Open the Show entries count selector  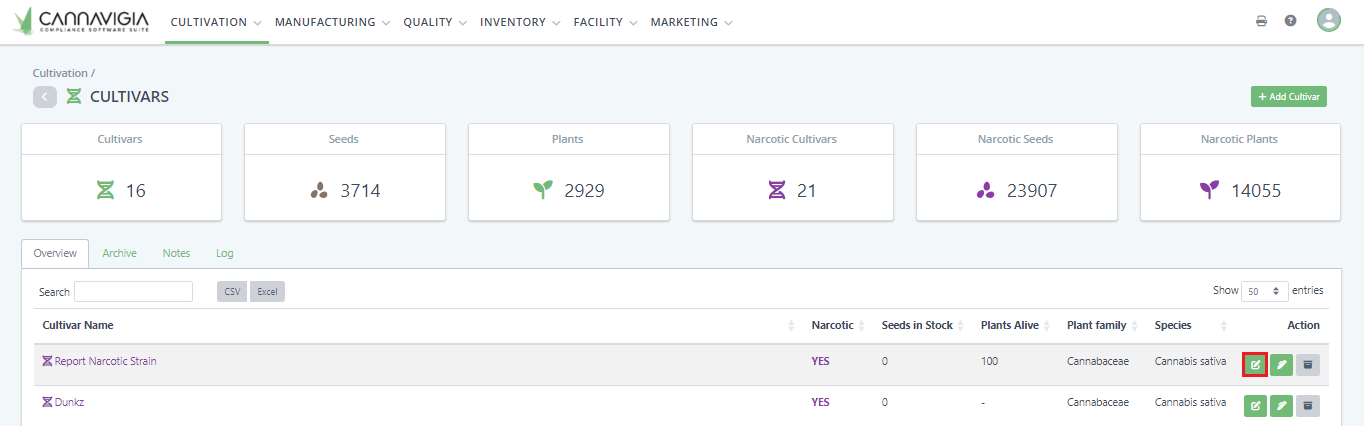point(1264,291)
